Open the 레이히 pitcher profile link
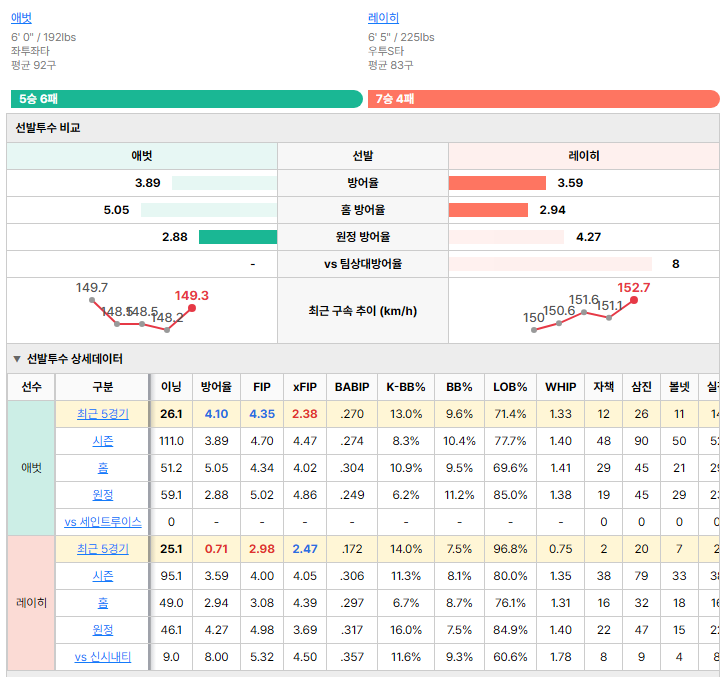 tap(383, 18)
